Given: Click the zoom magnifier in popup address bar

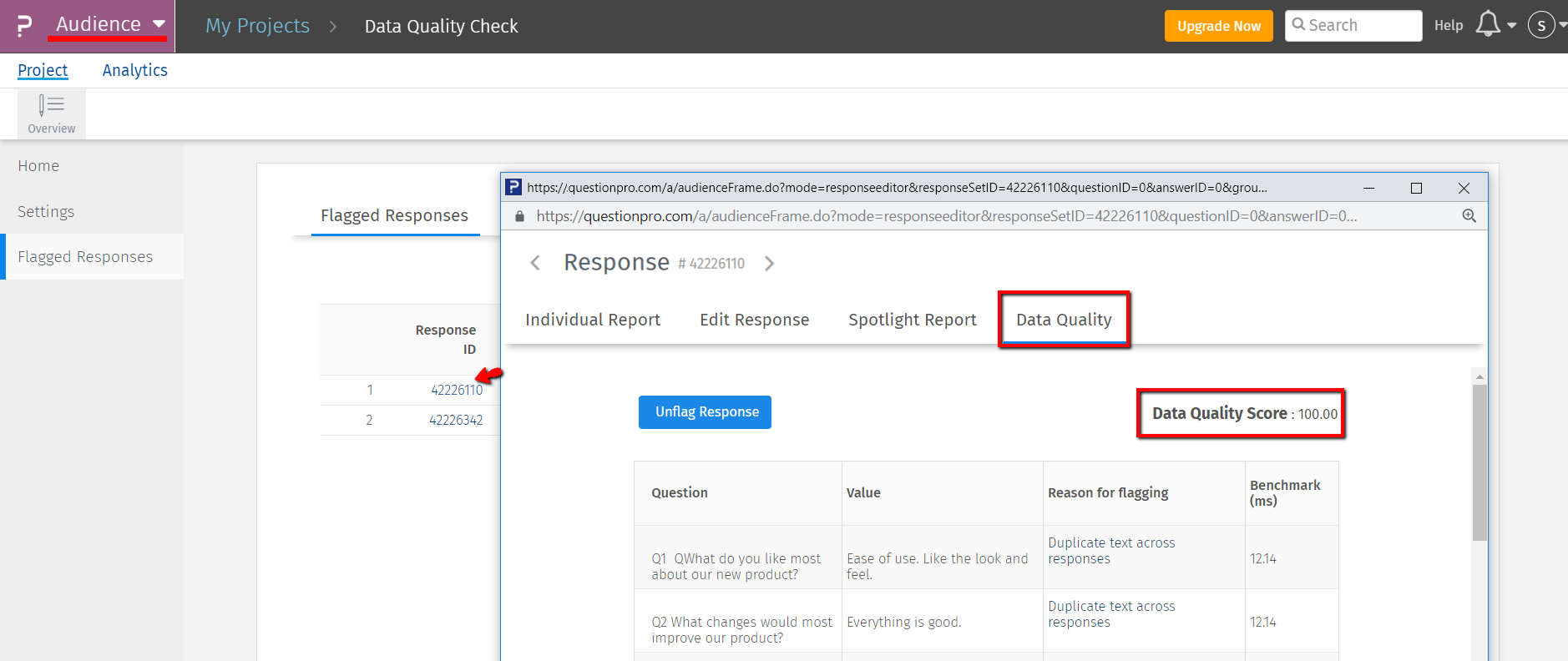Looking at the screenshot, I should tap(1469, 216).
